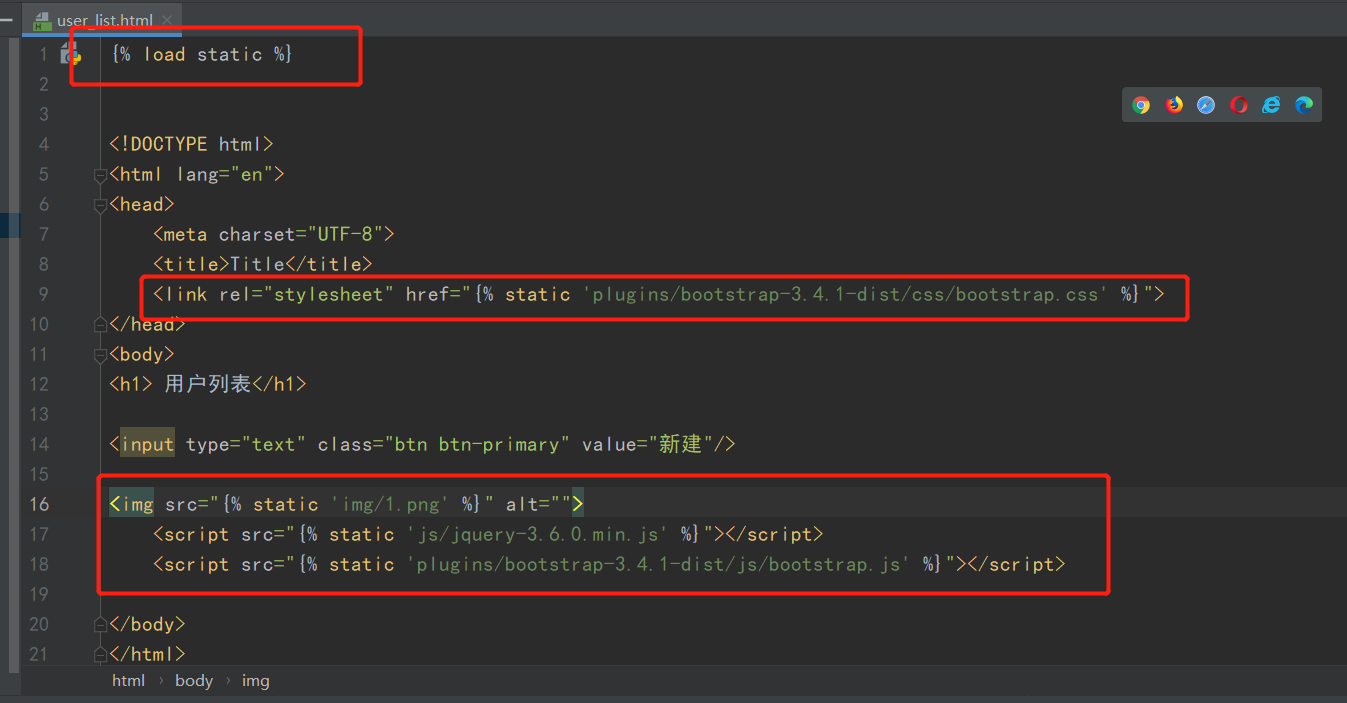Click the '用户列表' heading text
Viewport: 1347px width, 703px height.
[x=207, y=384]
